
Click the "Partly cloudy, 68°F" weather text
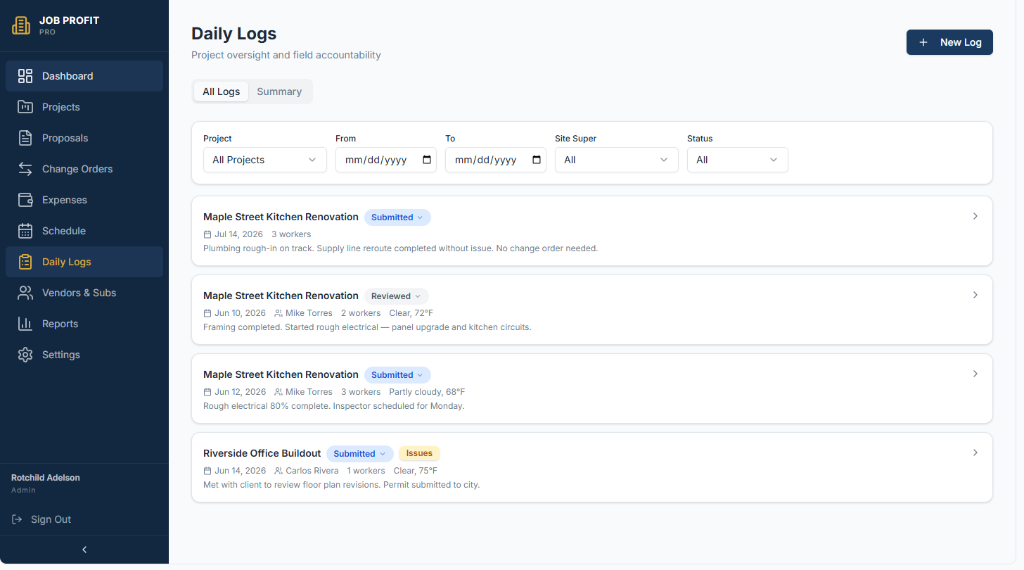[x=427, y=392]
